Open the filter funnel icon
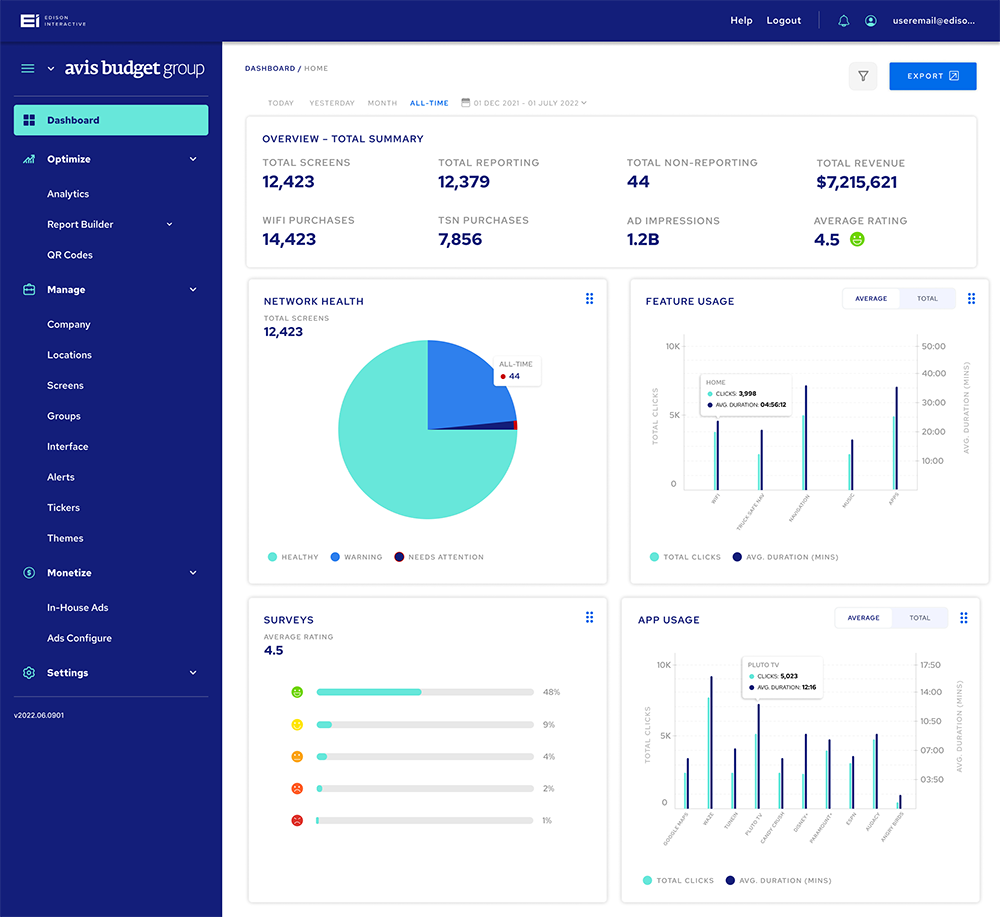This screenshot has height=917, width=1000. click(x=863, y=76)
